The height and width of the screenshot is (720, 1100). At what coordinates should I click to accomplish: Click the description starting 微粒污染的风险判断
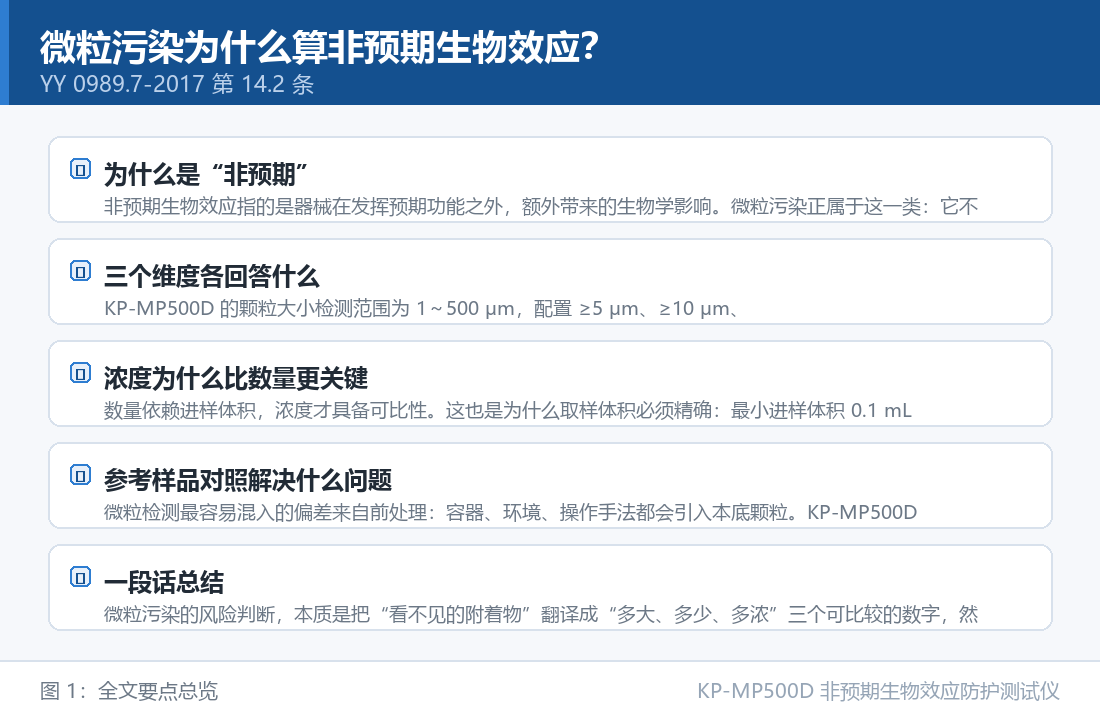541,615
